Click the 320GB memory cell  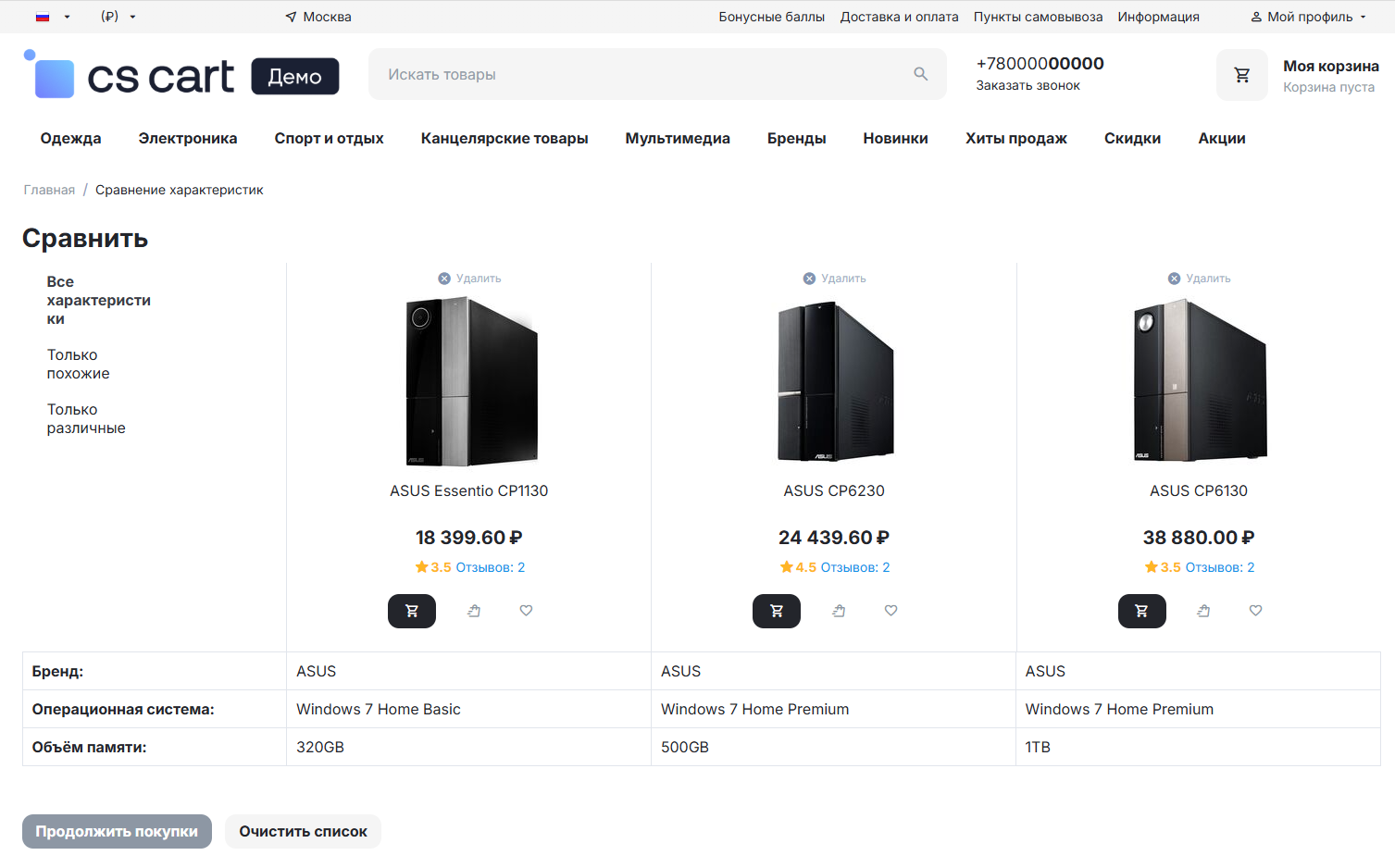tap(468, 747)
